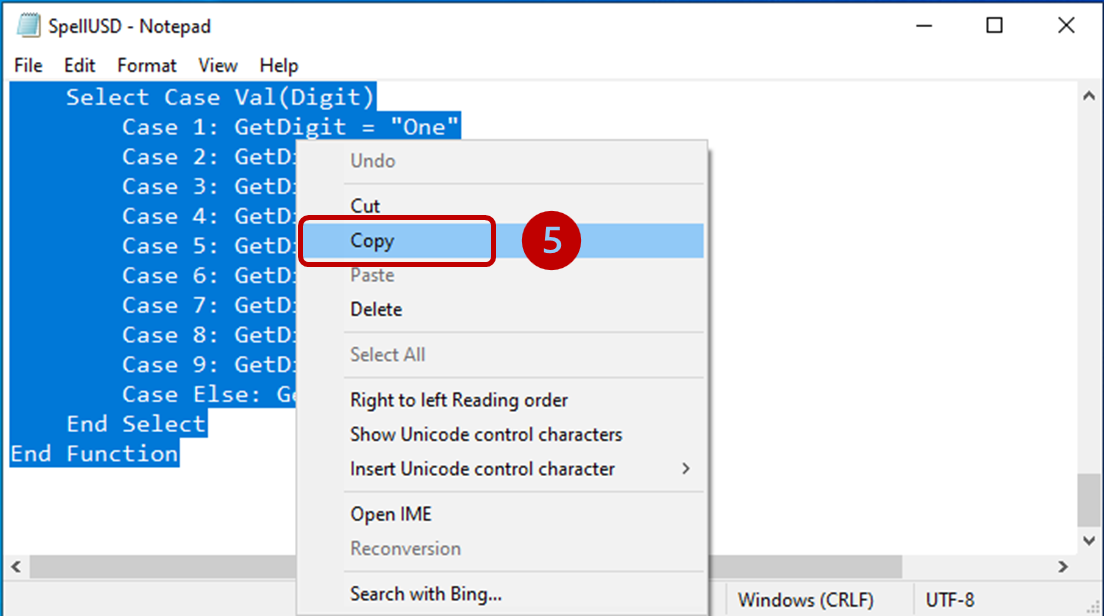Toggle Show Unicode control characters
This screenshot has height=616, width=1104.
point(486,434)
